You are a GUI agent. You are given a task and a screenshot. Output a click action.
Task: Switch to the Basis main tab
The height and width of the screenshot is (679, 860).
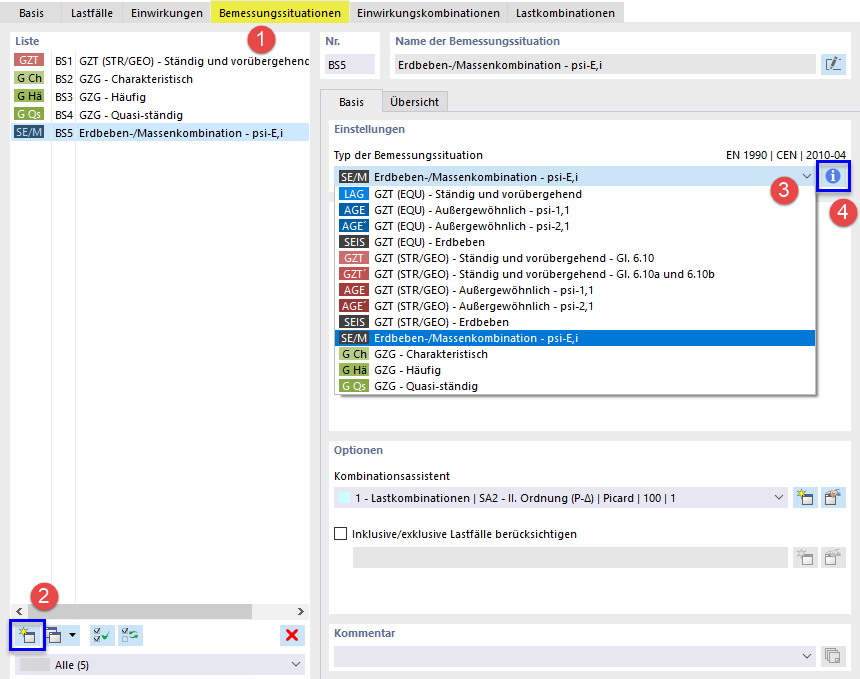click(x=31, y=13)
